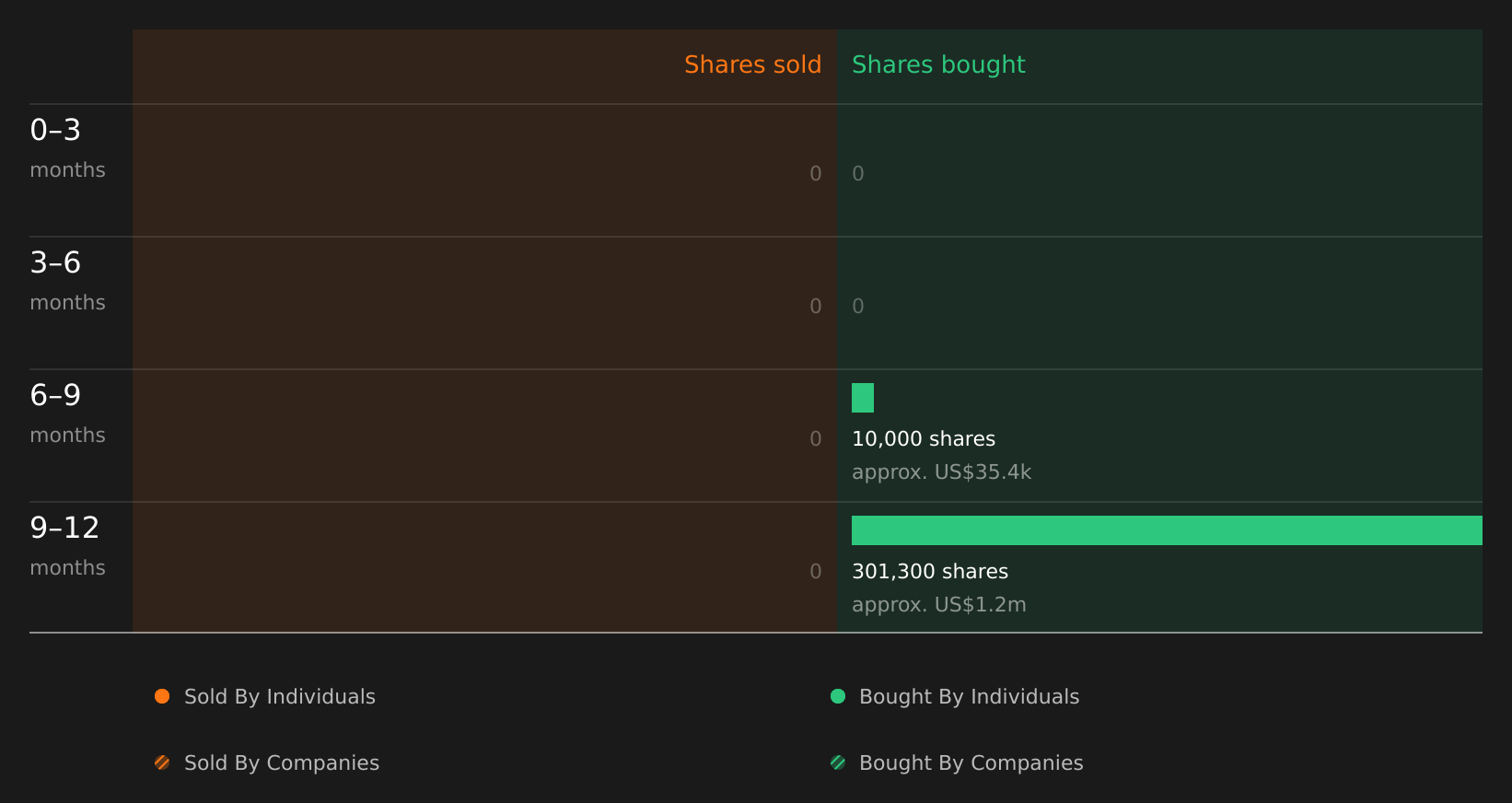Viewport: 1512px width, 803px height.
Task: Select the 9–12 months green bar
Action: (1167, 530)
